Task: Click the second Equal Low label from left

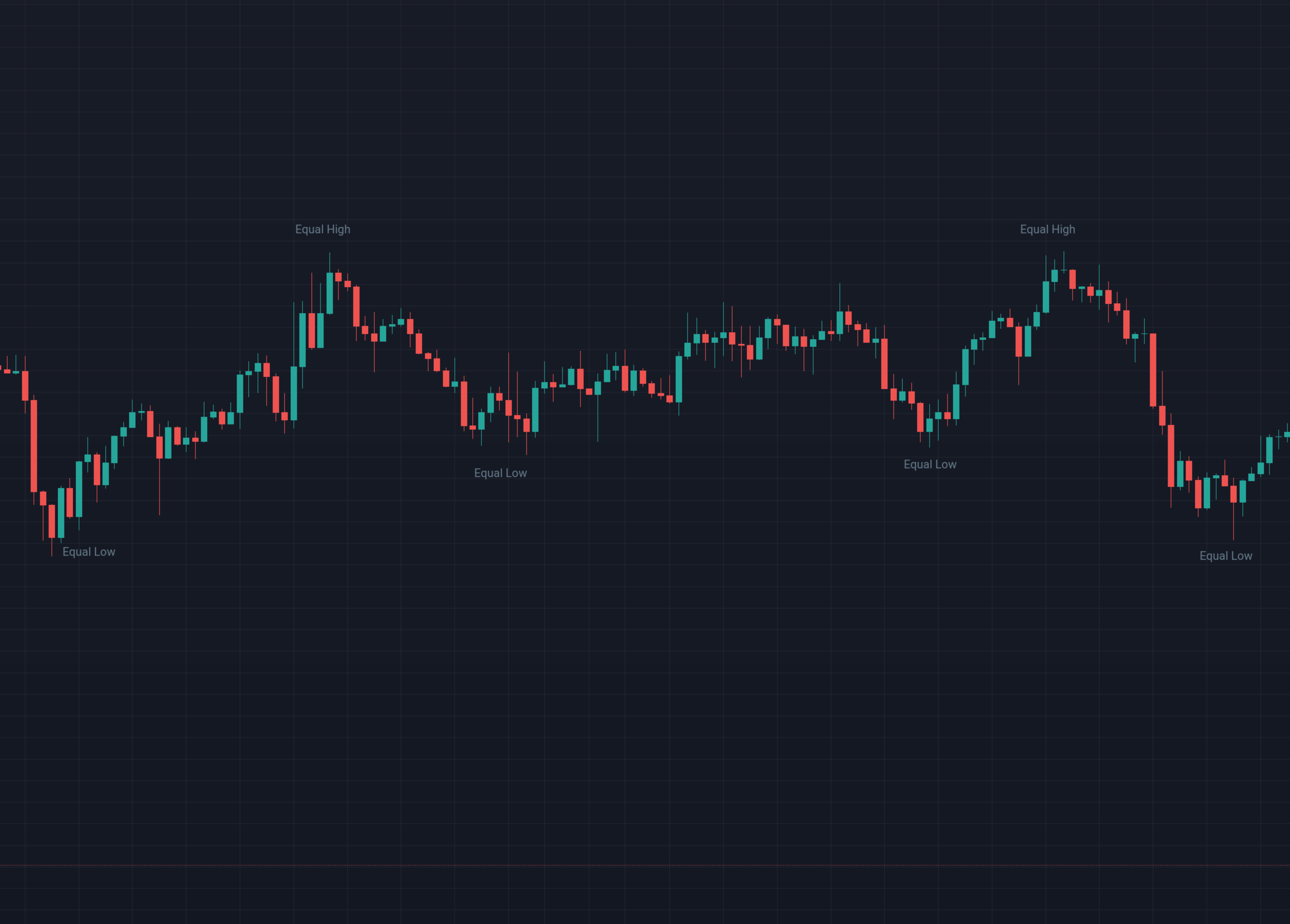Action: pyautogui.click(x=500, y=473)
